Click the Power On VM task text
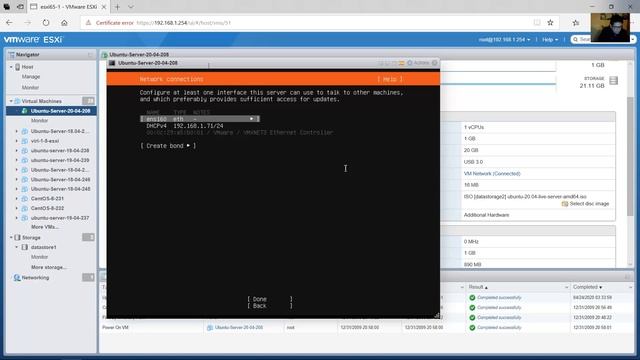 (116, 327)
